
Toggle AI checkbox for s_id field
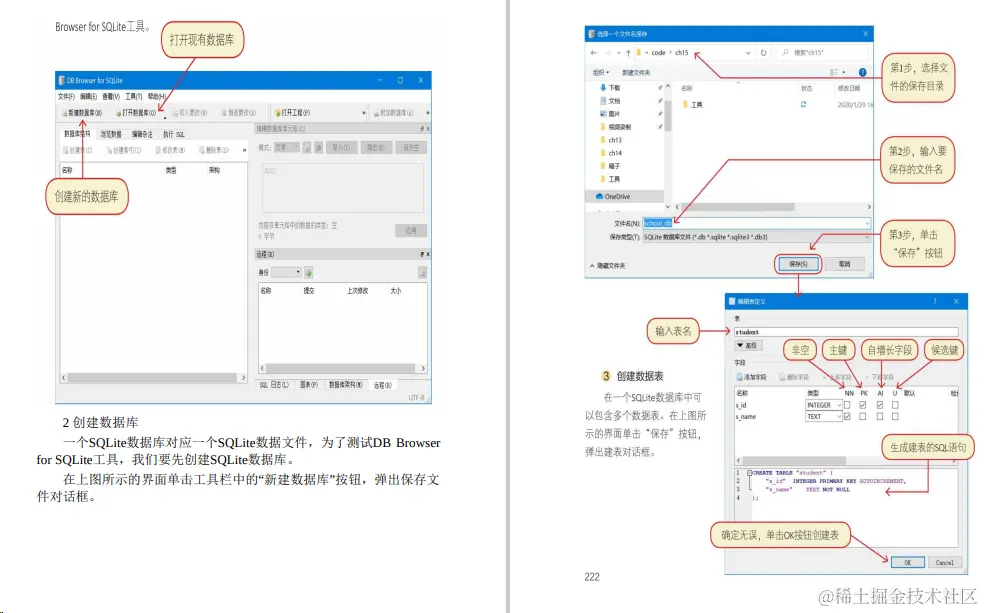pos(880,405)
